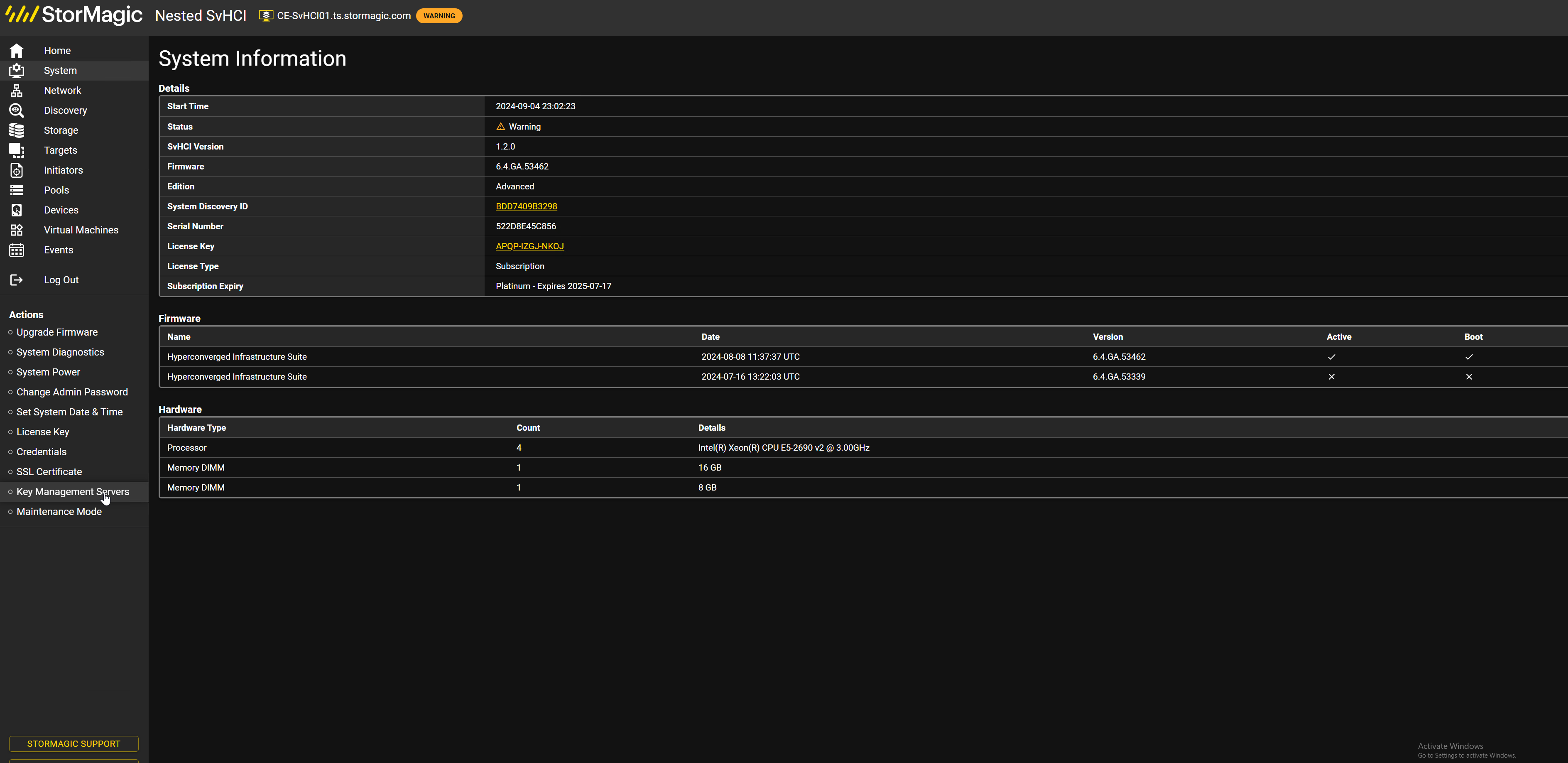Click license key link APQP-IZGJ-NKOJ
Image resolution: width=1568 pixels, height=763 pixels.
(529, 247)
